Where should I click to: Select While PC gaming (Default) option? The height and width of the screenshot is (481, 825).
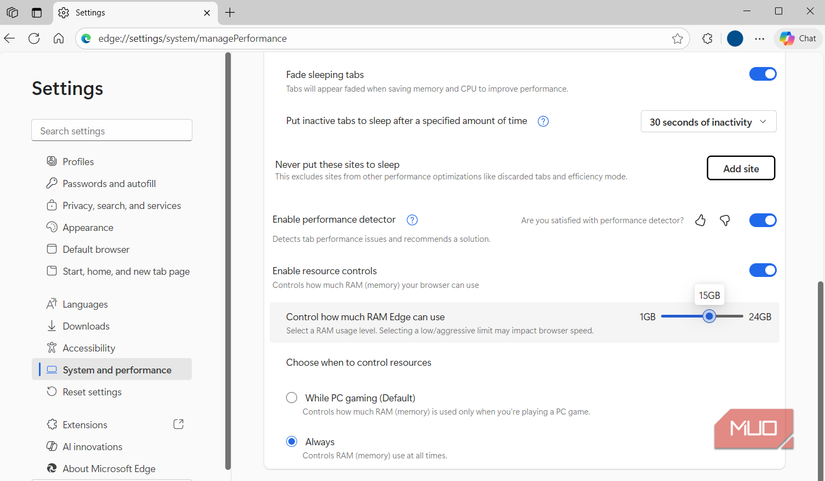pyautogui.click(x=291, y=398)
